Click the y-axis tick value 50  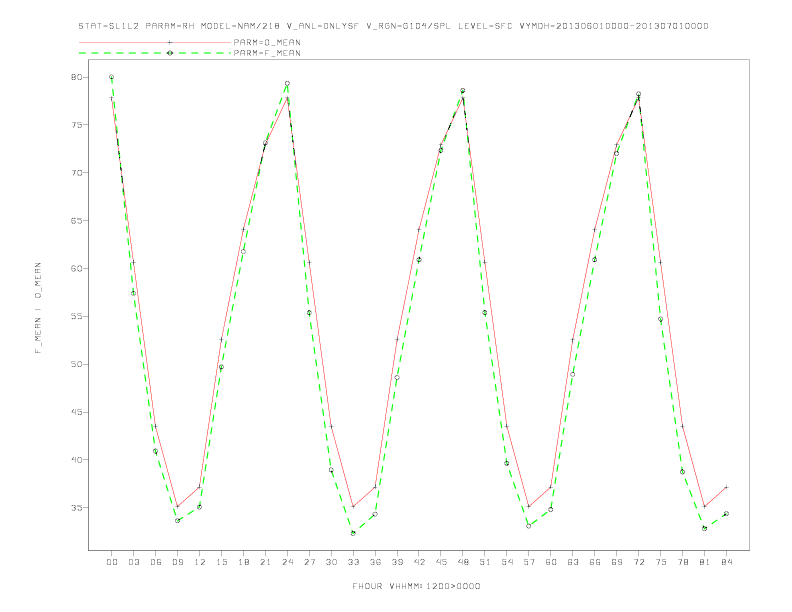76,364
